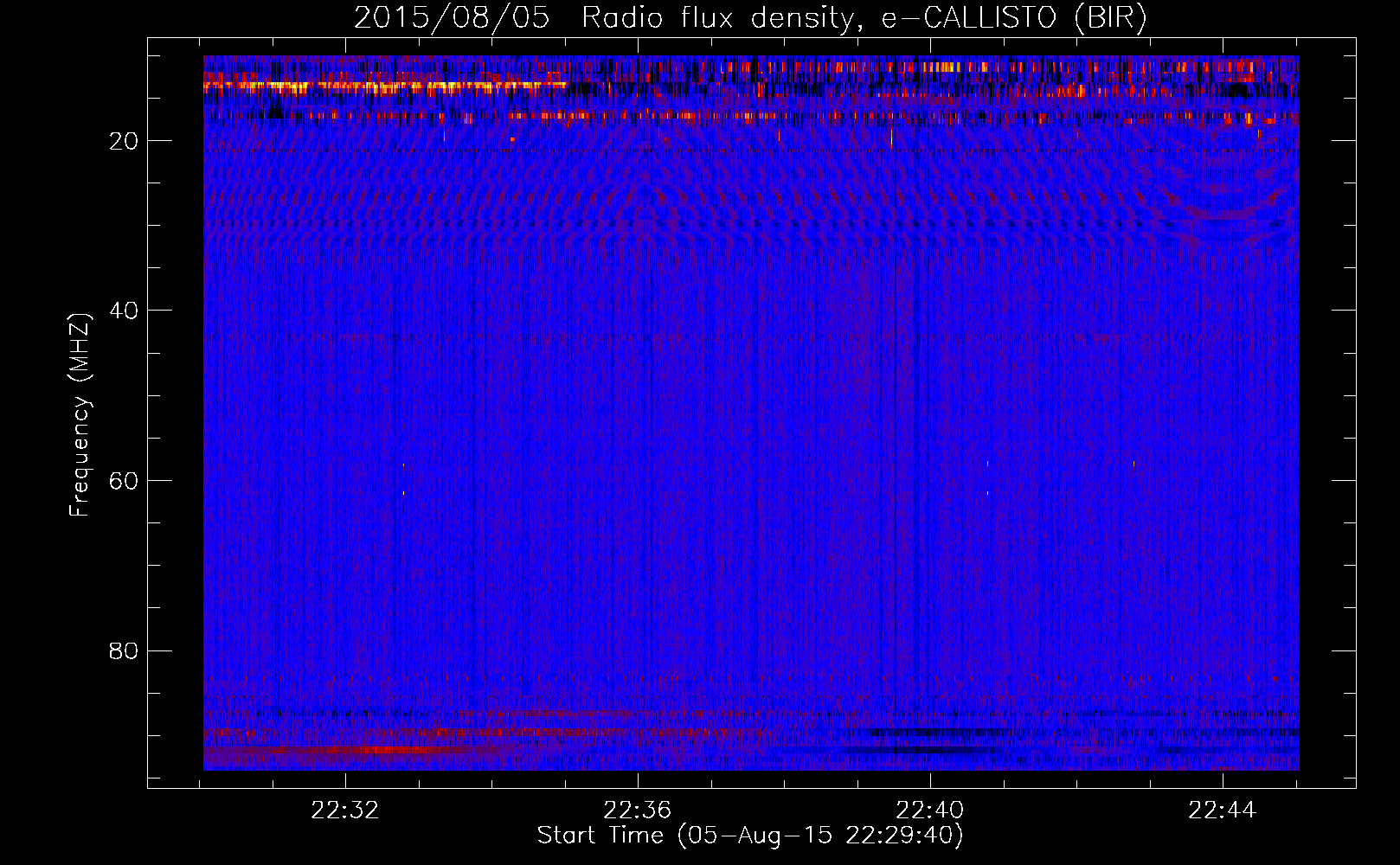
Task: Click the plot title "Radio flux density, e-CALLISTO (BIR)"
Action: click(x=864, y=18)
